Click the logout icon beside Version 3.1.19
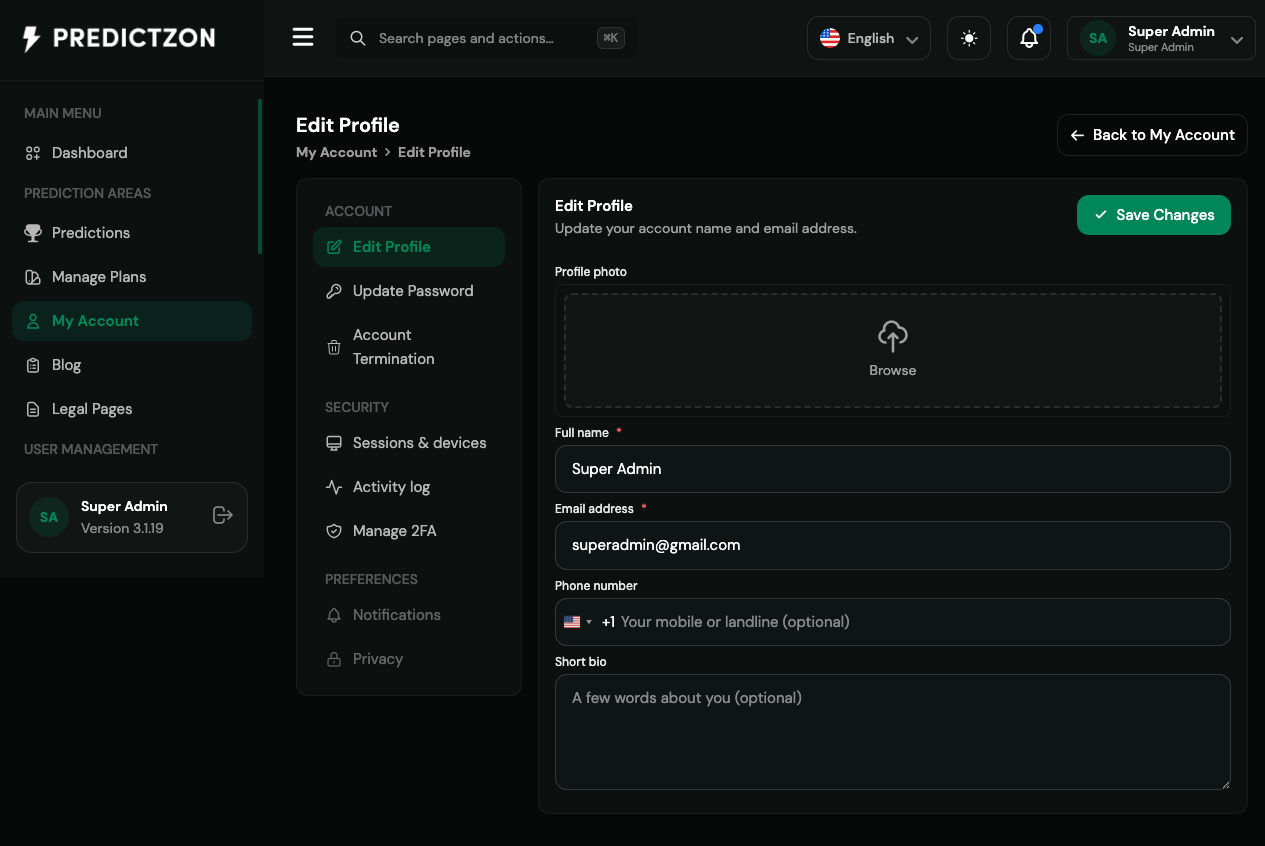Viewport: 1265px width, 846px height. tap(223, 515)
